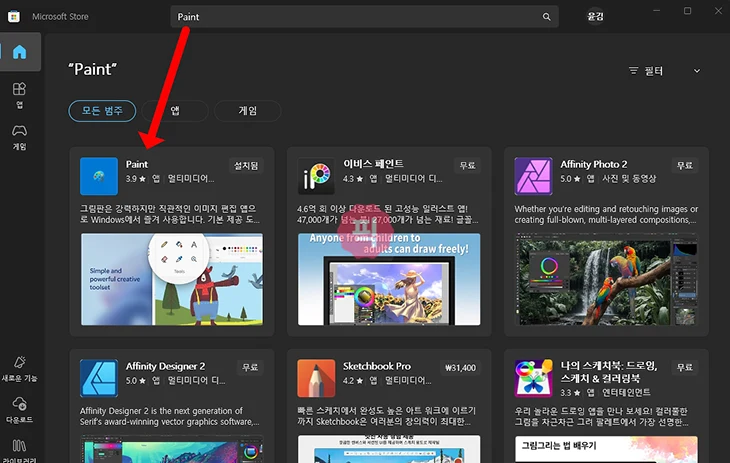Click the 필터 filter label
Viewport: 730px width, 463px height.
click(654, 71)
